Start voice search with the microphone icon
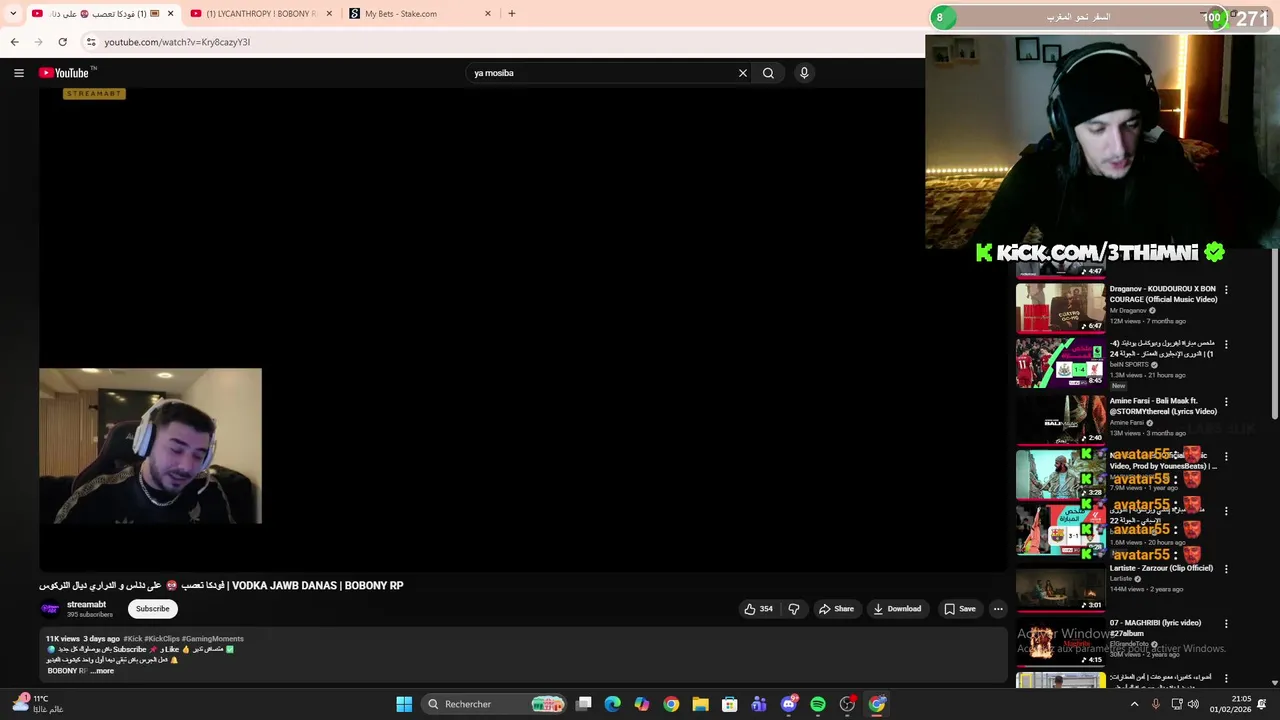The width and height of the screenshot is (1280, 720). (804, 73)
